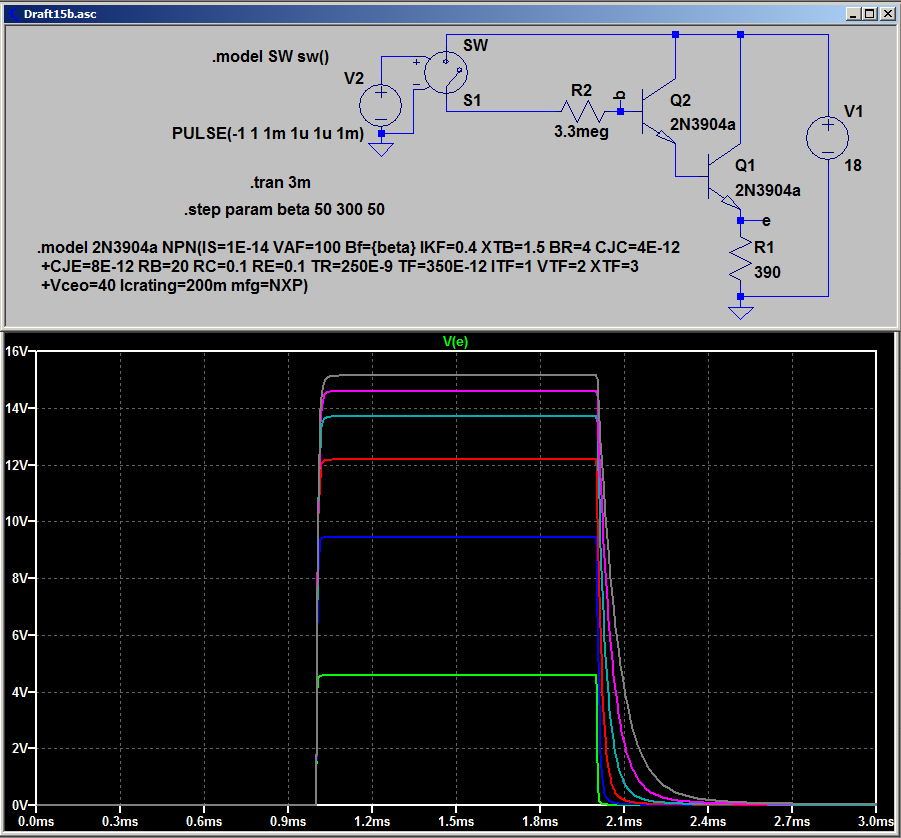Maximize the Draft15b.asc window
Viewport: 901px width, 838px height.
tap(870, 14)
